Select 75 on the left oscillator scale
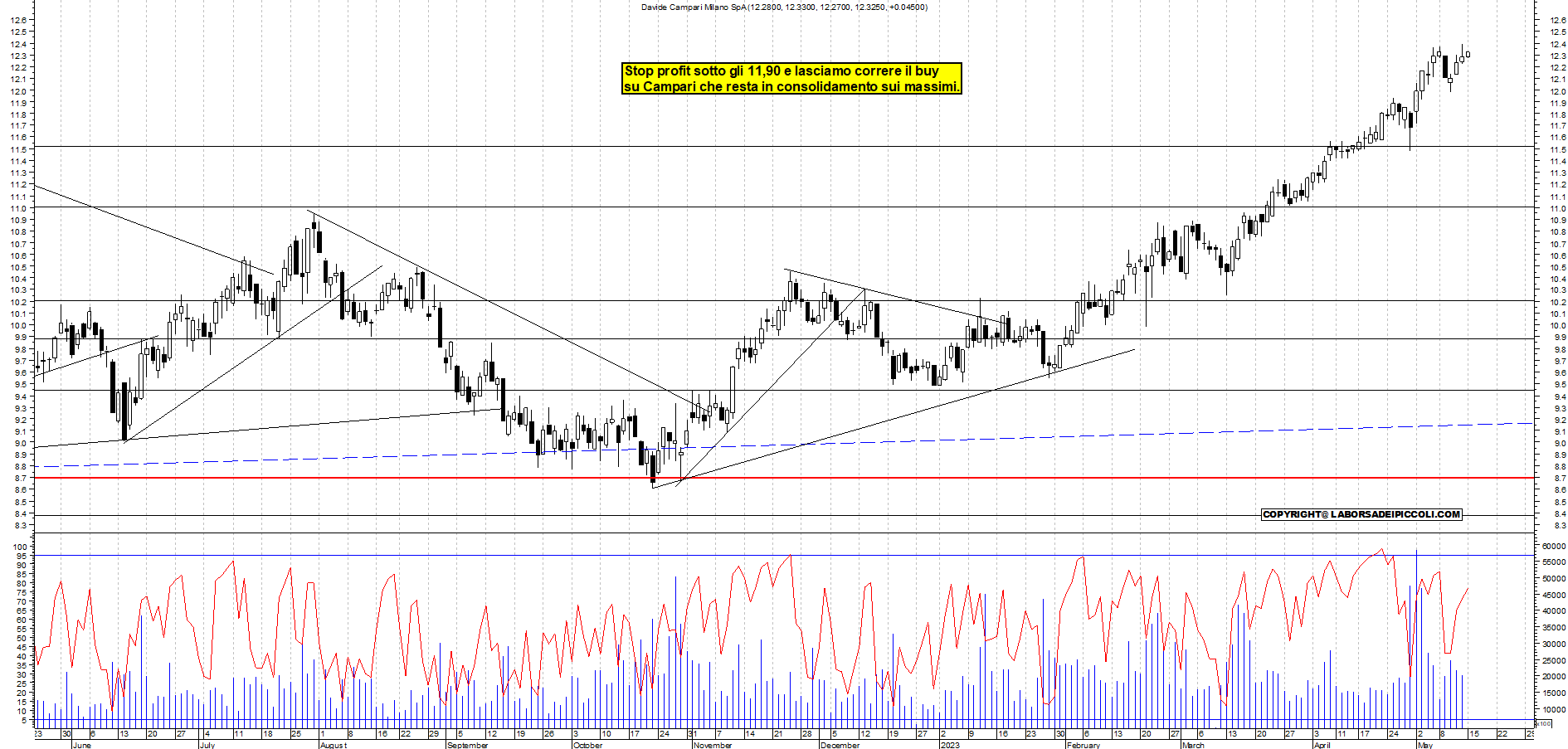1568x749 pixels. [22, 592]
